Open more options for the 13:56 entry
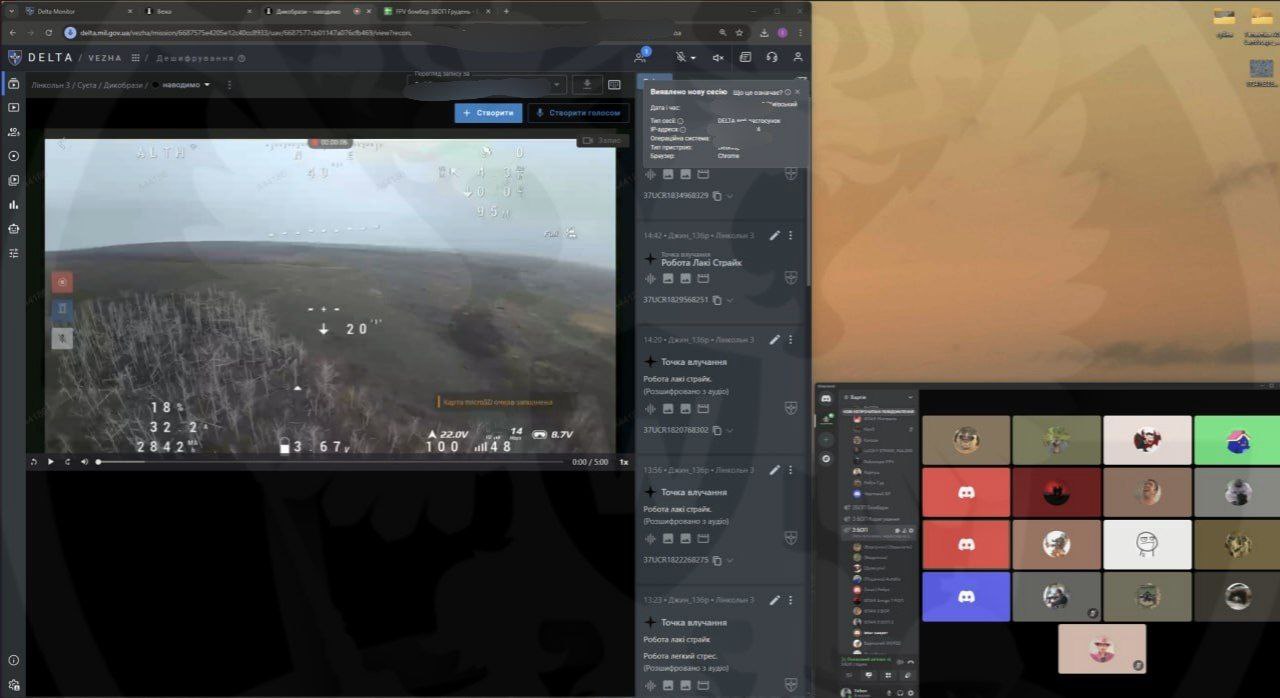This screenshot has width=1280, height=698. click(x=790, y=470)
